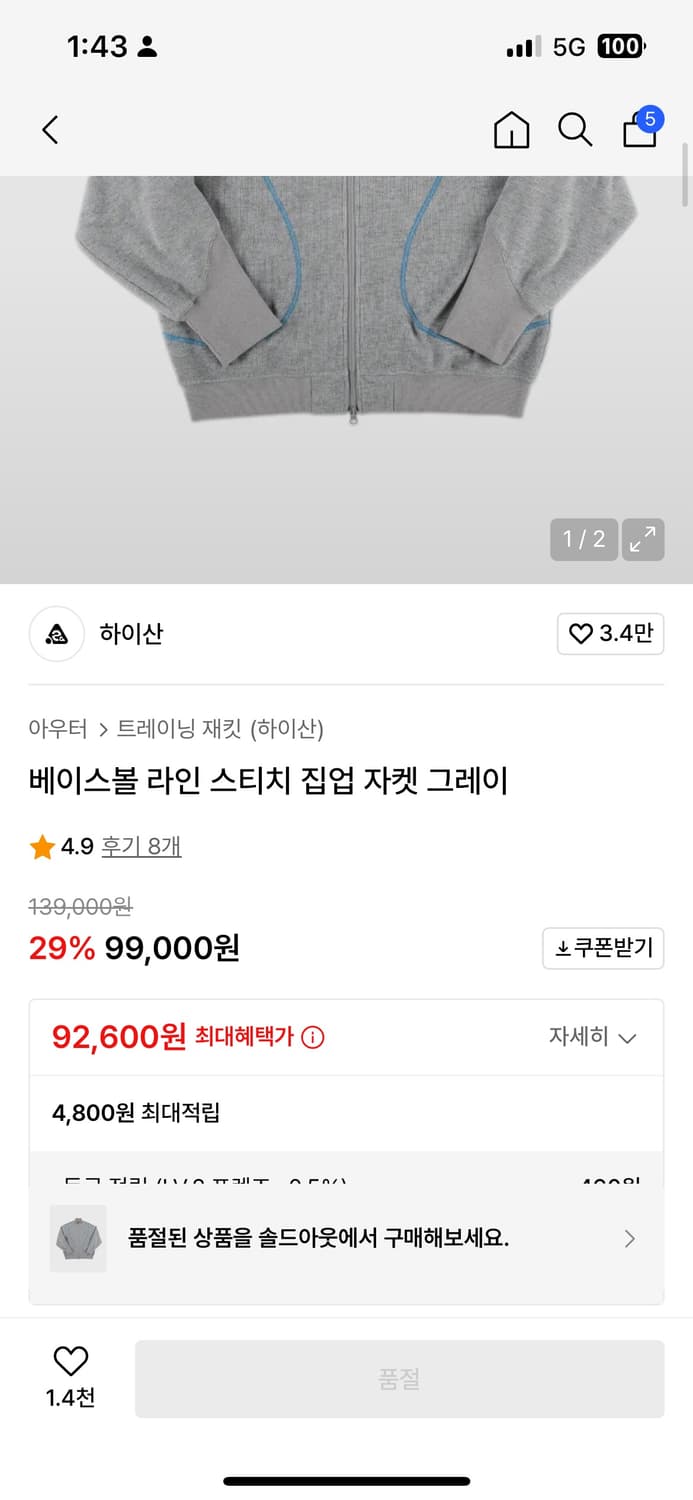Tap the jacket thumbnail in the banner
Screen dimensions: 693x1500
pyautogui.click(x=77, y=1238)
